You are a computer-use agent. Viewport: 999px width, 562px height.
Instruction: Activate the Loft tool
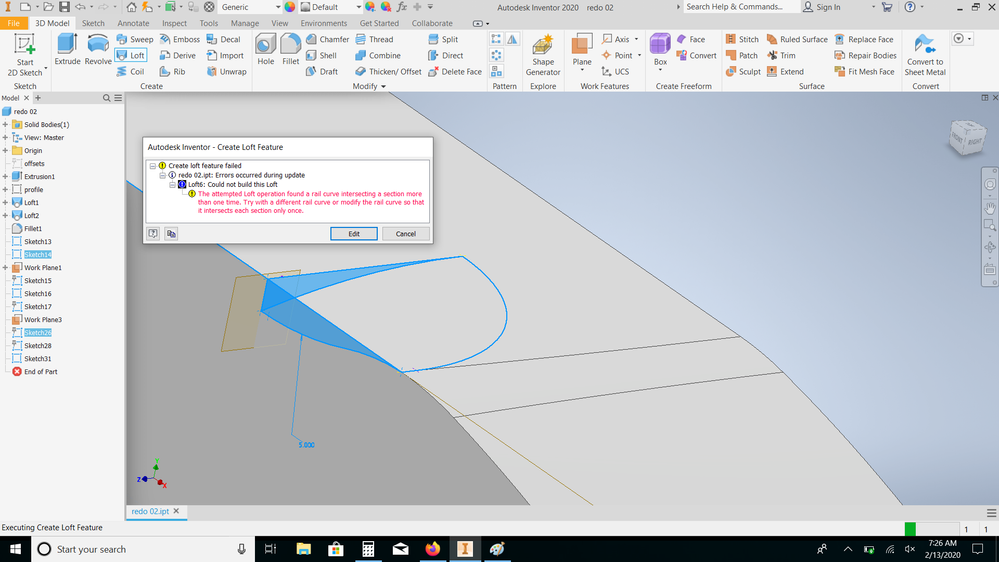pos(131,55)
